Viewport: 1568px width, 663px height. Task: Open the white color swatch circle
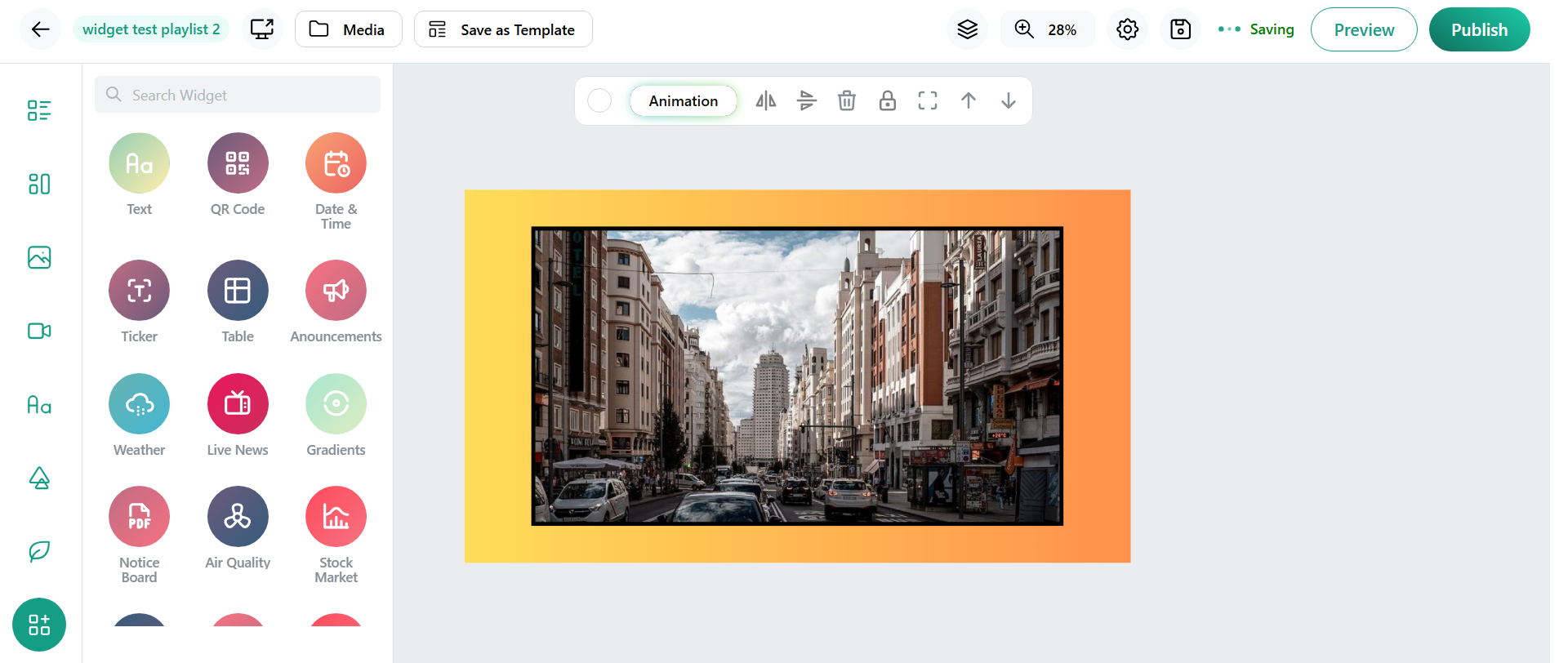(599, 100)
